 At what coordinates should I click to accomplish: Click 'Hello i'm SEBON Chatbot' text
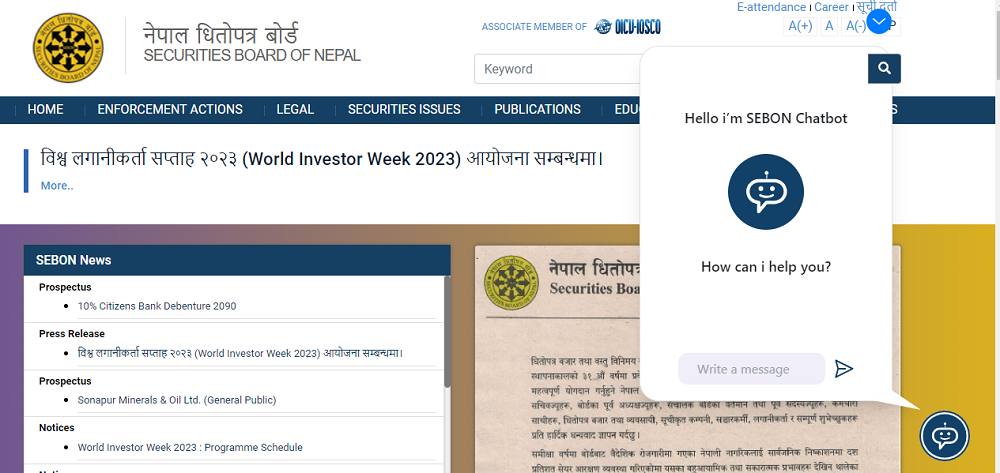(766, 118)
